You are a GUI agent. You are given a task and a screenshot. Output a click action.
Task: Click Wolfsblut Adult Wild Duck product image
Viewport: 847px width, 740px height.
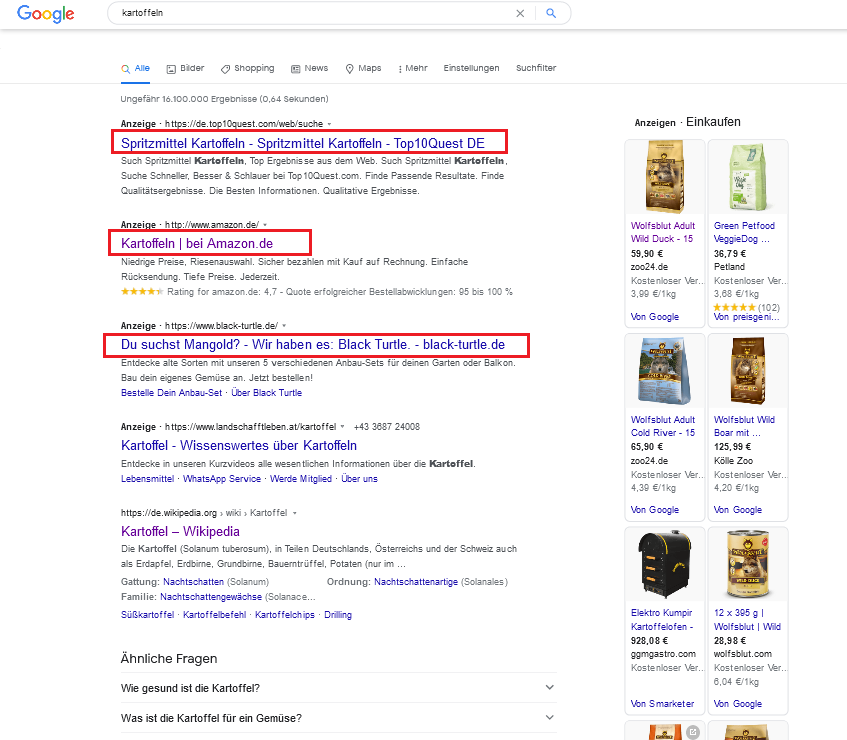pos(664,177)
